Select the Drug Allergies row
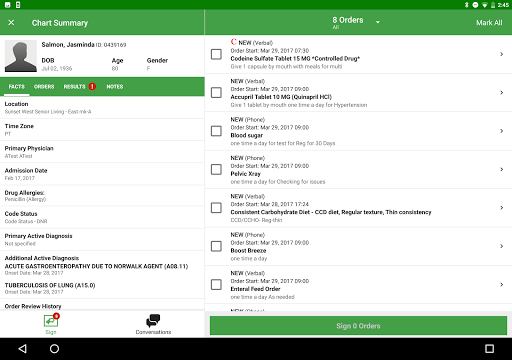 click(102, 196)
